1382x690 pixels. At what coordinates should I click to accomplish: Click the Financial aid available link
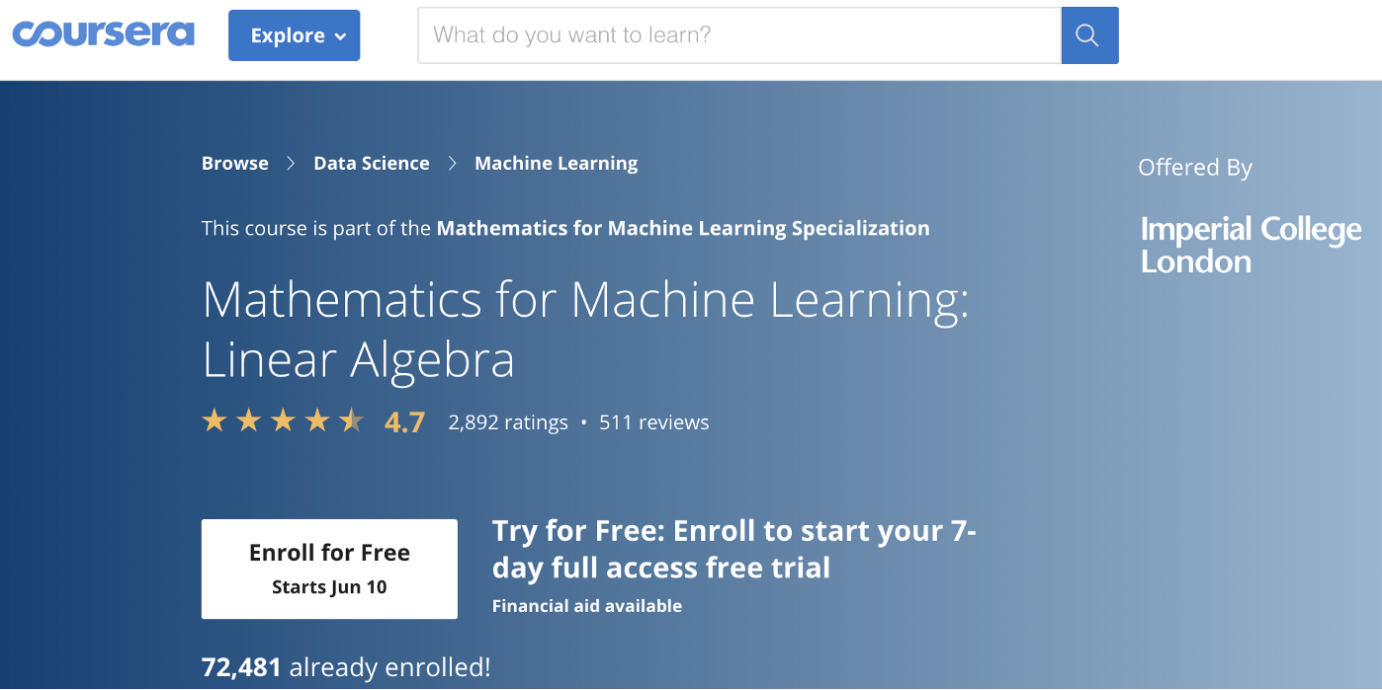tap(587, 606)
